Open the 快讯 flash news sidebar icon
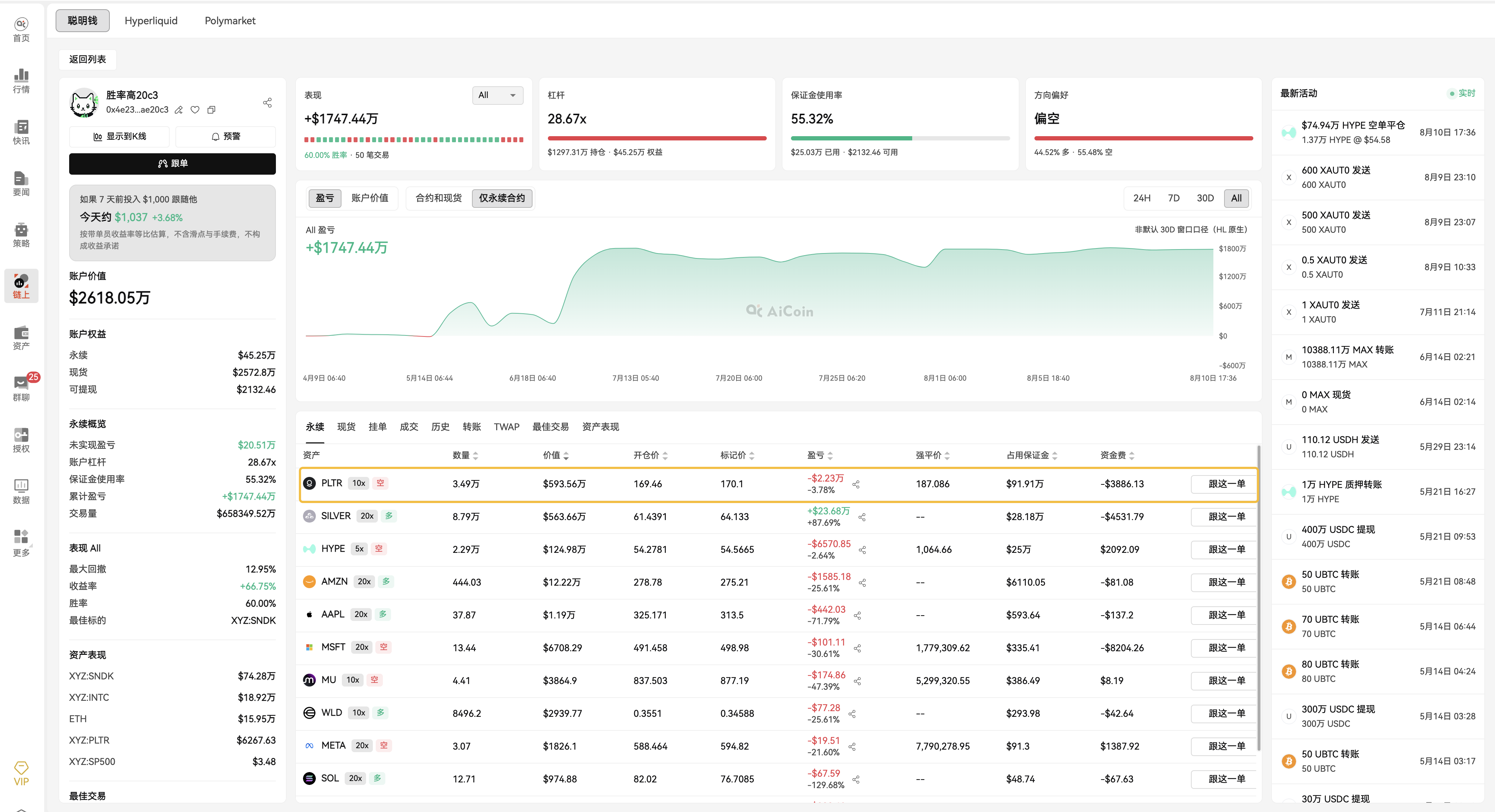Screen dimensions: 1495x812 21,132
